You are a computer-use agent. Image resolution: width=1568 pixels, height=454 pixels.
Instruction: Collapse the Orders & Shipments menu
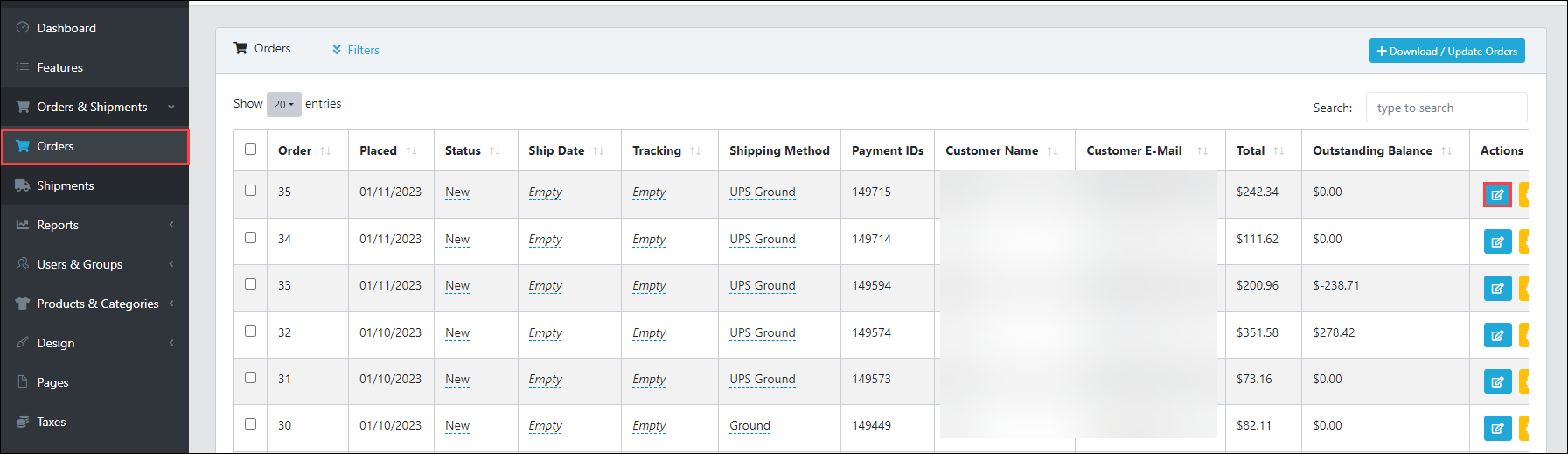[171, 107]
